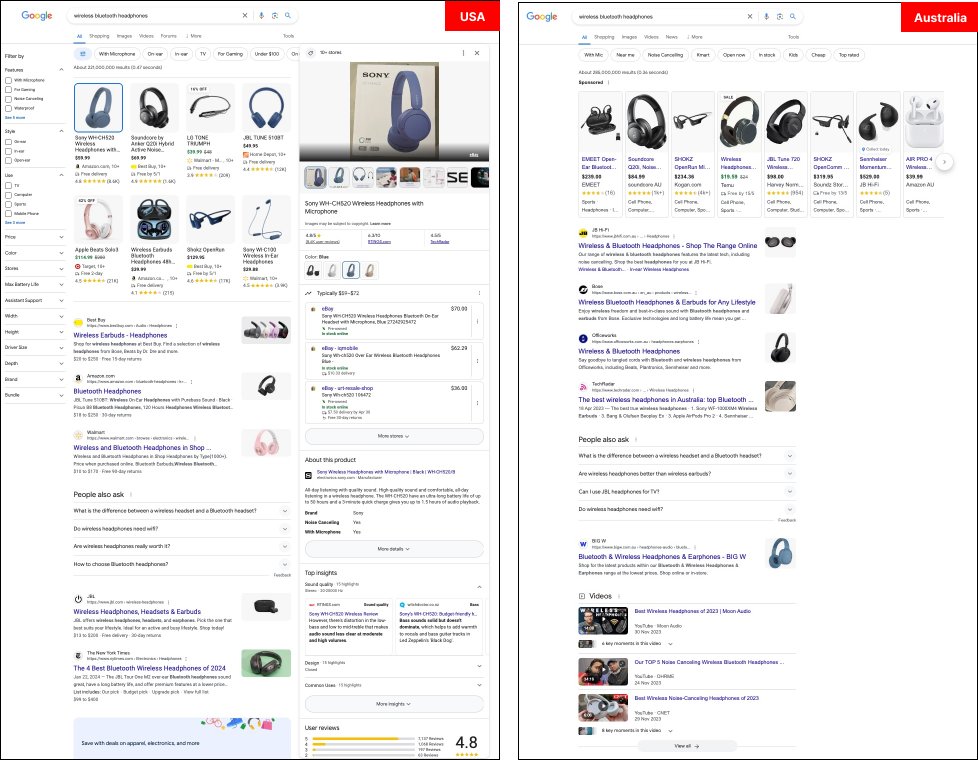
Task: Open the three-dot menu beside Typically $59–$72
Action: coord(479,293)
